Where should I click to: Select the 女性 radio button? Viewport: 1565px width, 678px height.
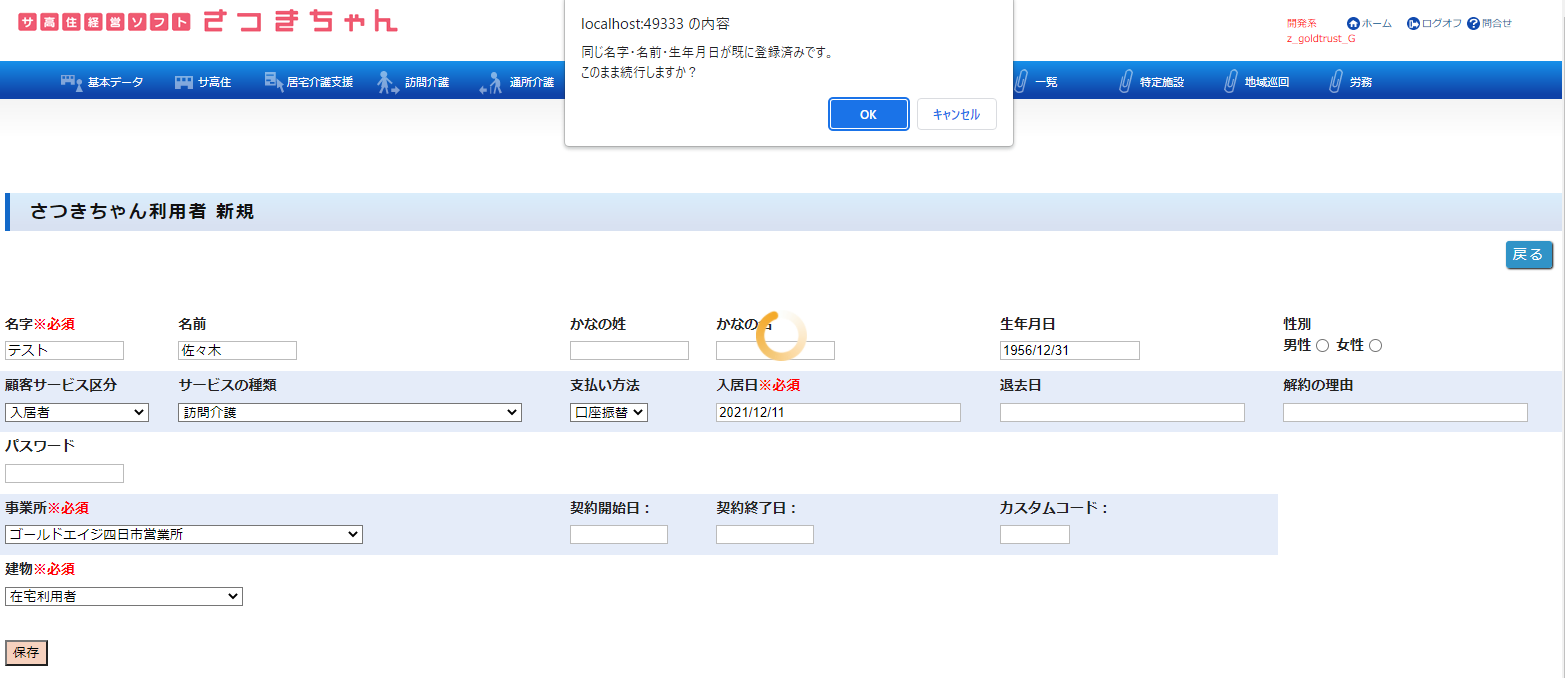1375,346
